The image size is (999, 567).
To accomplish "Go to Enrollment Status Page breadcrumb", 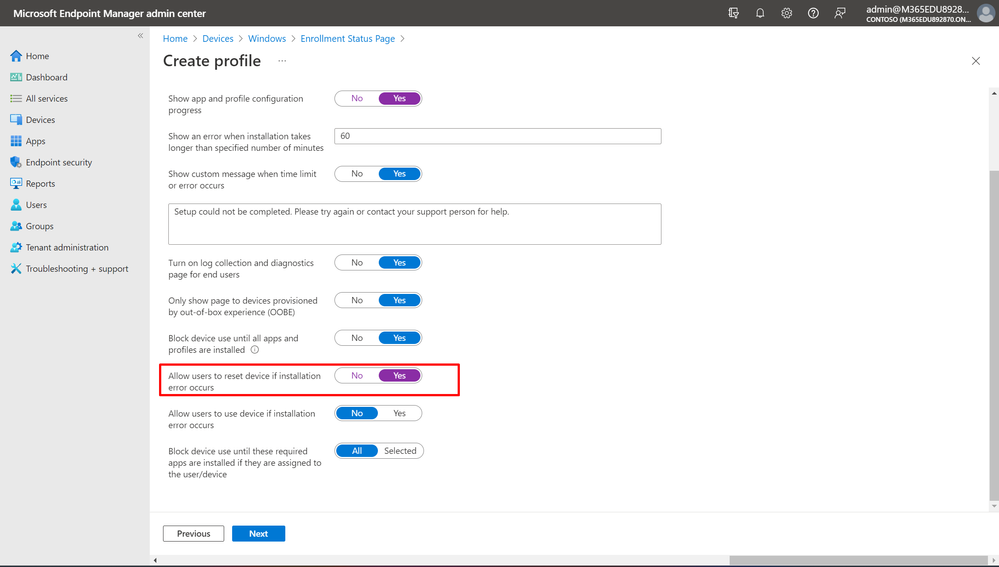I will [x=348, y=39].
